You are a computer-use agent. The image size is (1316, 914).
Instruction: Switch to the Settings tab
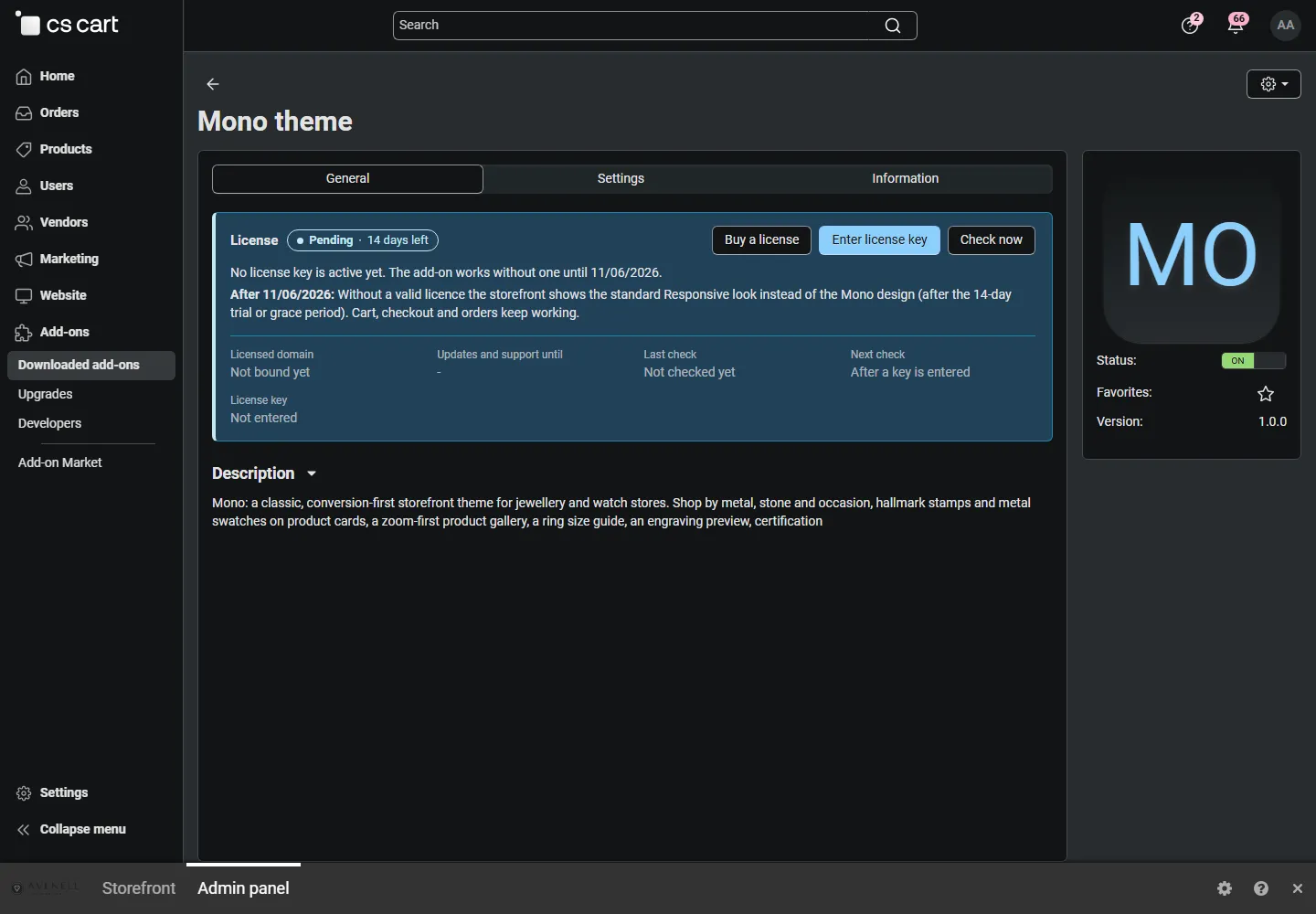[x=621, y=179]
